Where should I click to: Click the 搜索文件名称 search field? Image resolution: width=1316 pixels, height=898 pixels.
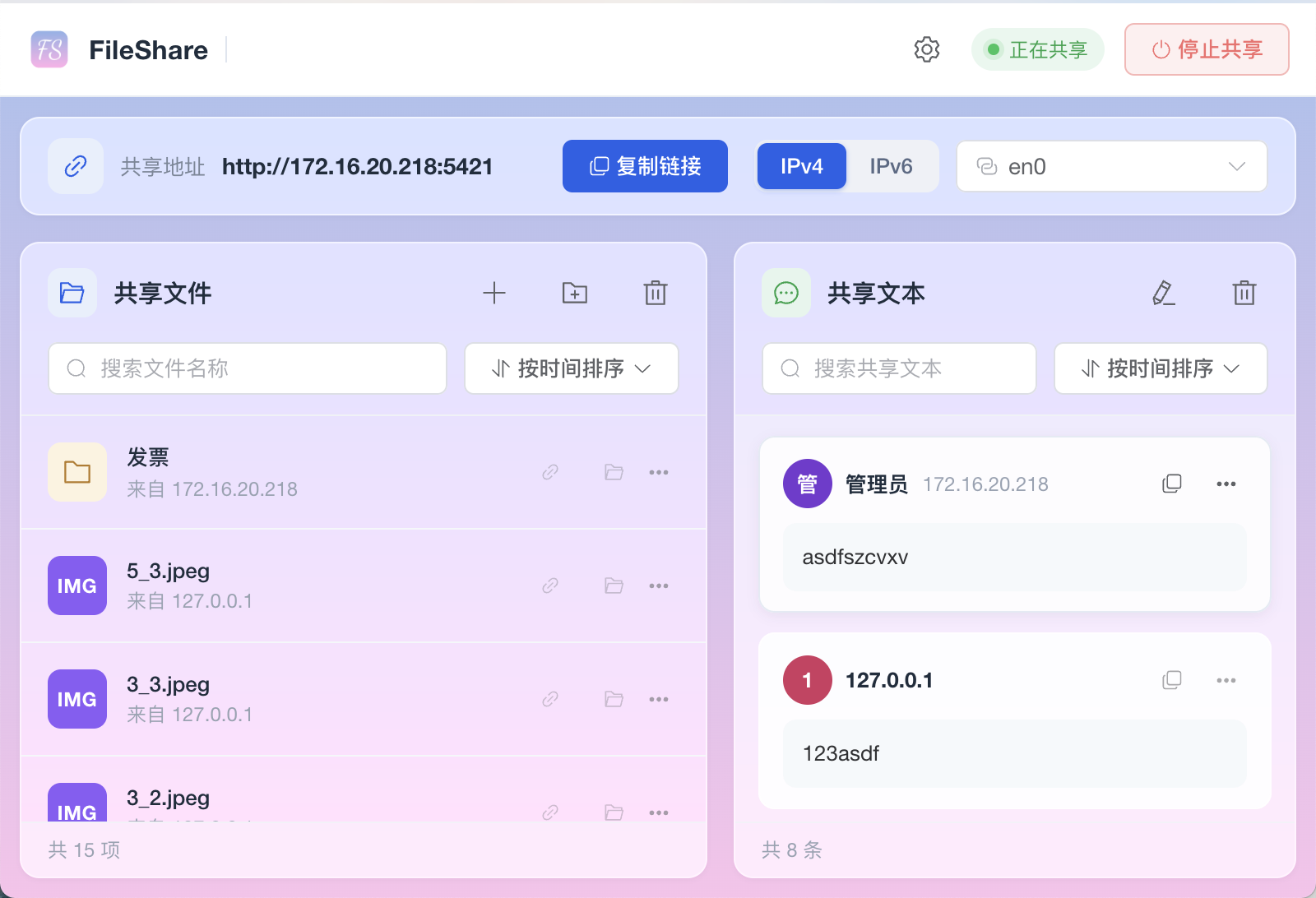(x=248, y=368)
